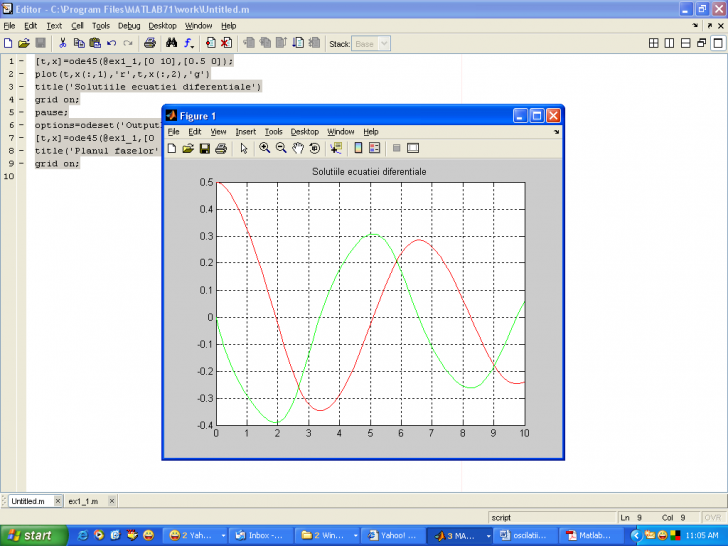The width and height of the screenshot is (728, 546).
Task: Split Editor documents top/bottom
Action: click(x=685, y=44)
